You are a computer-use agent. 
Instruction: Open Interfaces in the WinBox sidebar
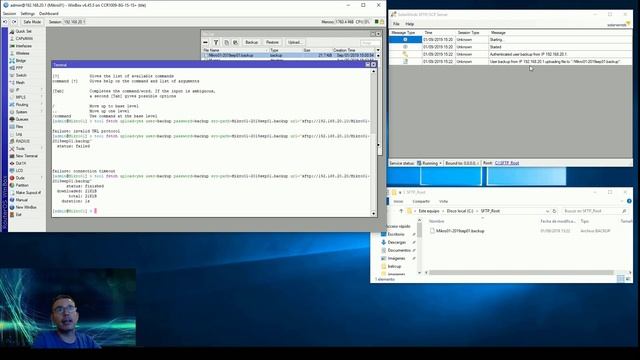[x=23, y=46]
